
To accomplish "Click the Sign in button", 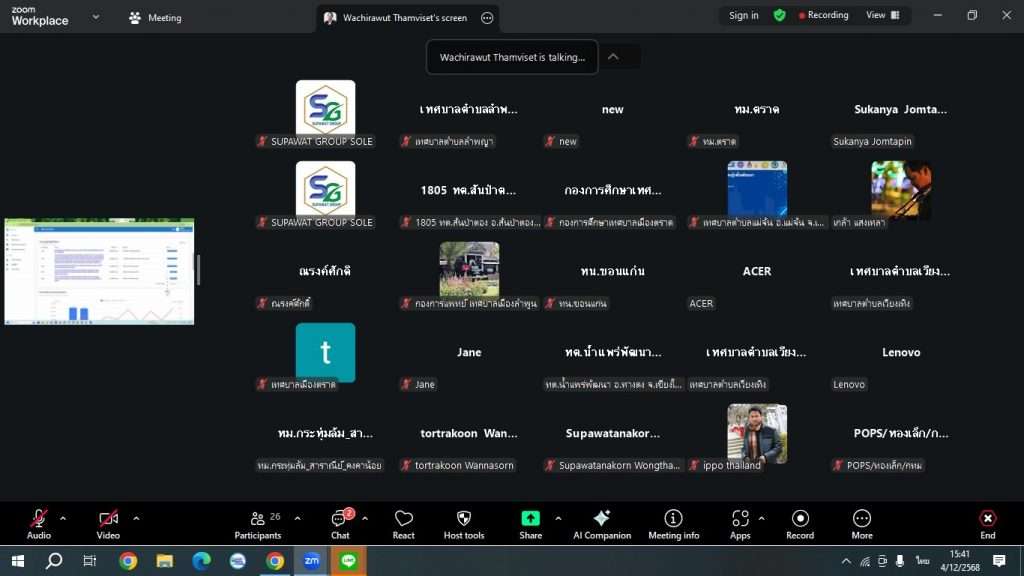I will point(743,15).
